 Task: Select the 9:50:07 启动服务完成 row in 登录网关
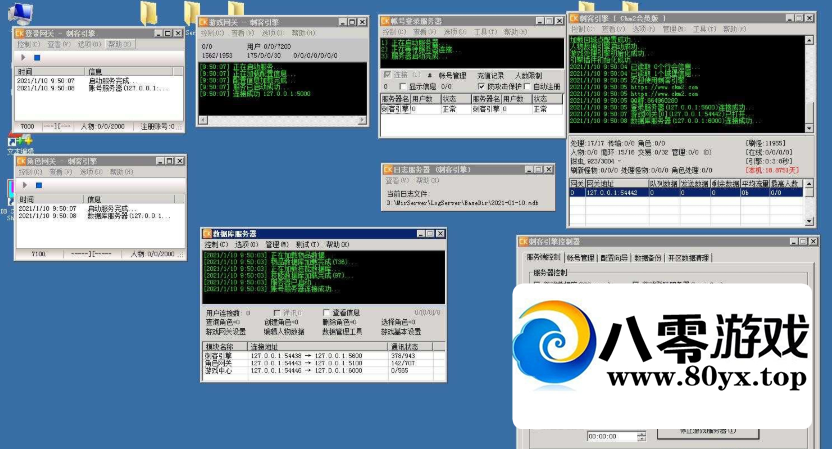point(99,81)
